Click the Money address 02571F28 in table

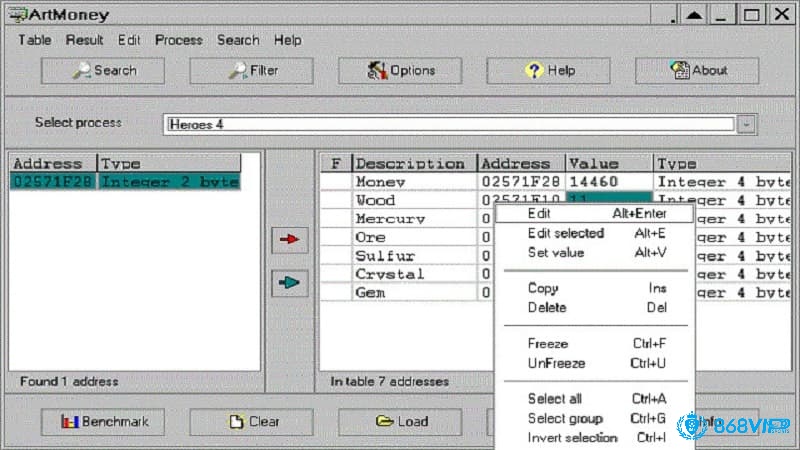click(521, 182)
